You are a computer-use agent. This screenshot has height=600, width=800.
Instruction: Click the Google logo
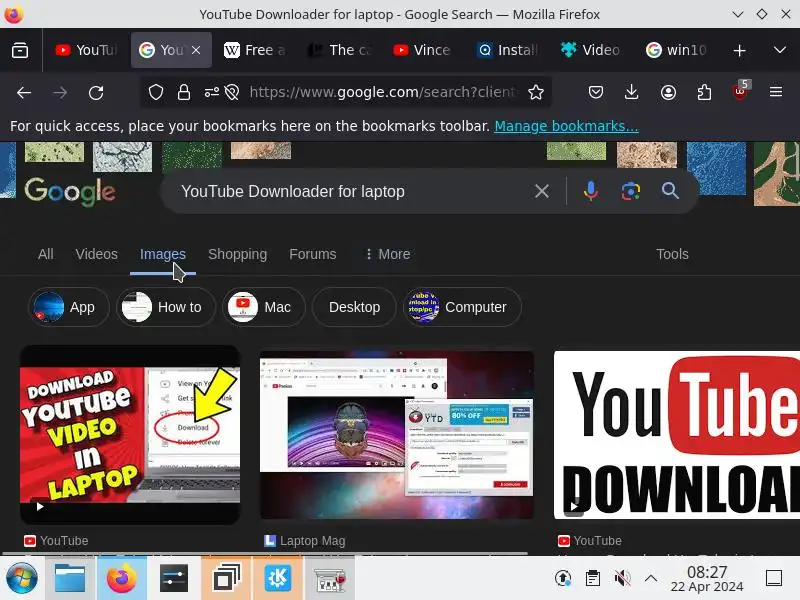70,192
